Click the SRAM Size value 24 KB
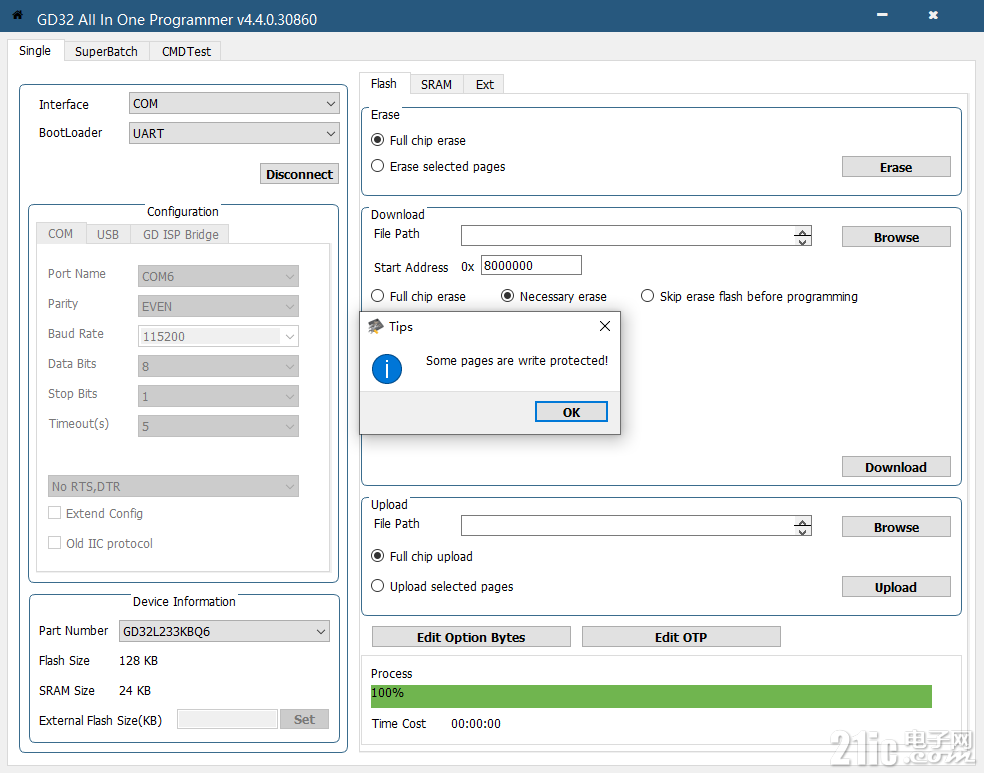Image resolution: width=984 pixels, height=773 pixels. click(135, 690)
